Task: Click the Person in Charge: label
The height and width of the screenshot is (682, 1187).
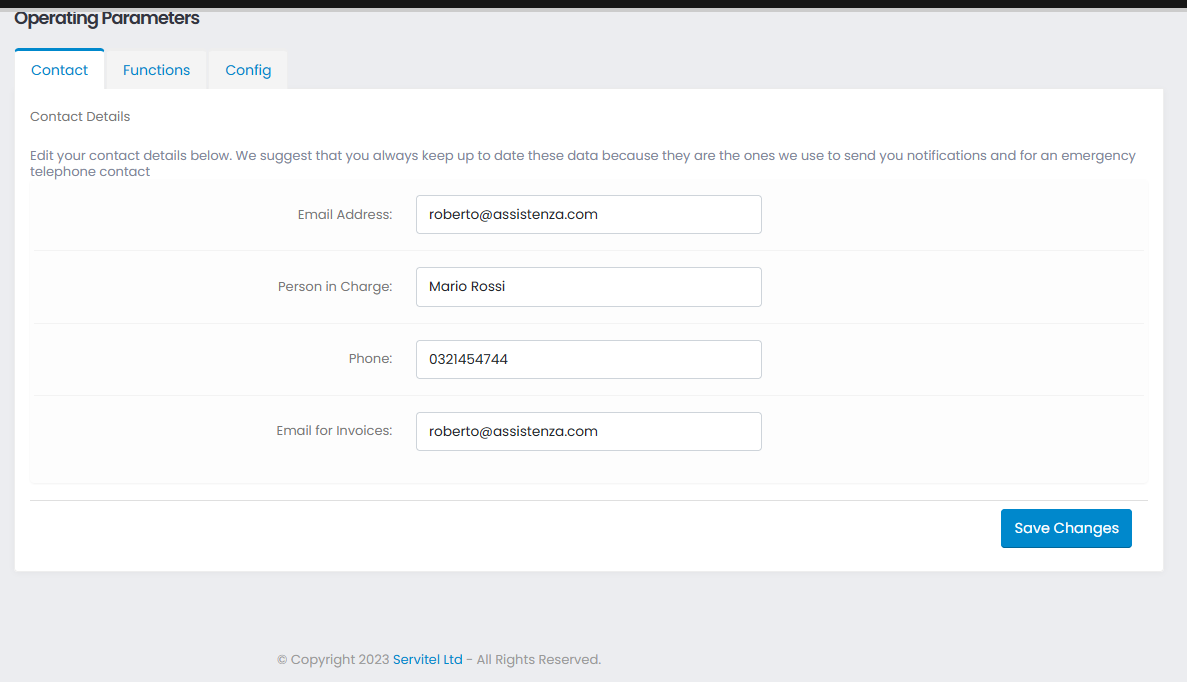Action: [335, 287]
